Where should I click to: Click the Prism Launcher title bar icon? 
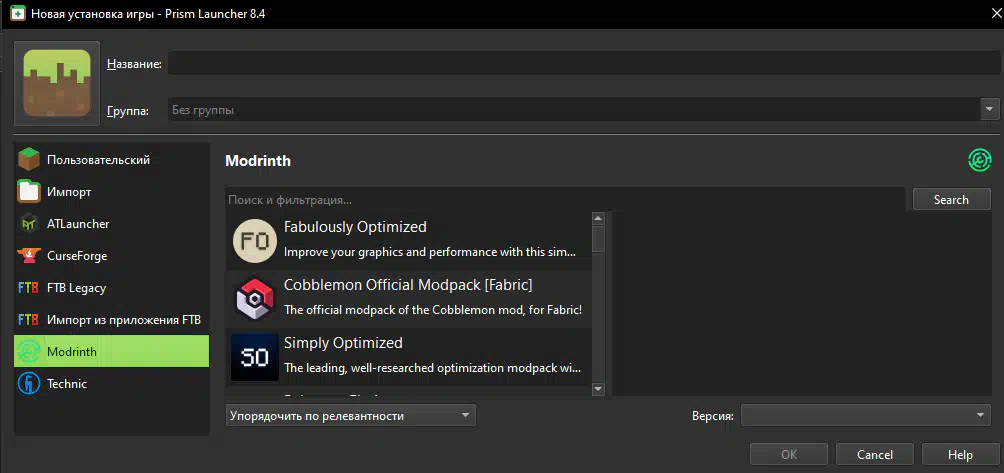pyautogui.click(x=18, y=13)
